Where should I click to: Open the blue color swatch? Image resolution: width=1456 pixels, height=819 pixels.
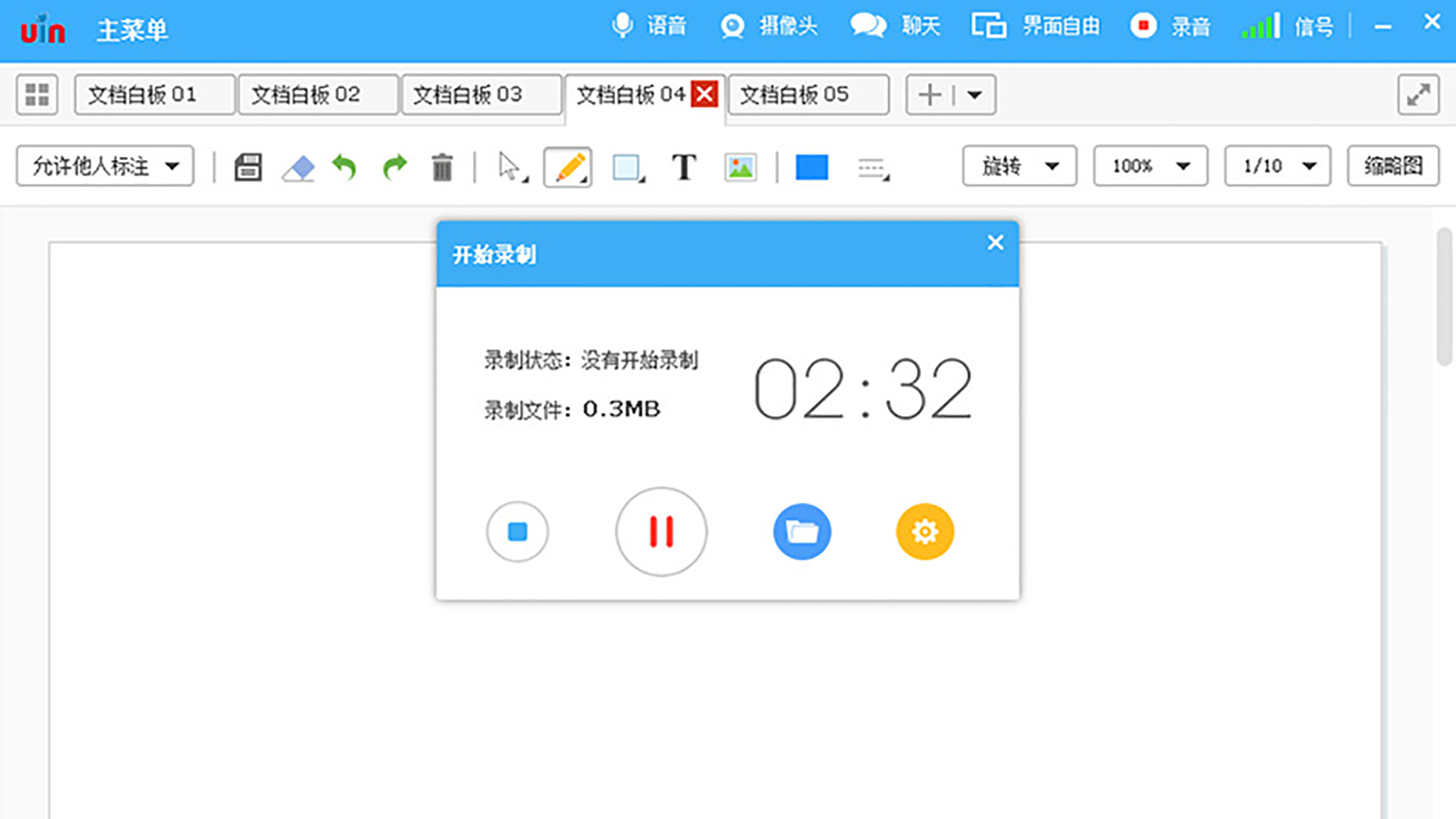(x=811, y=167)
